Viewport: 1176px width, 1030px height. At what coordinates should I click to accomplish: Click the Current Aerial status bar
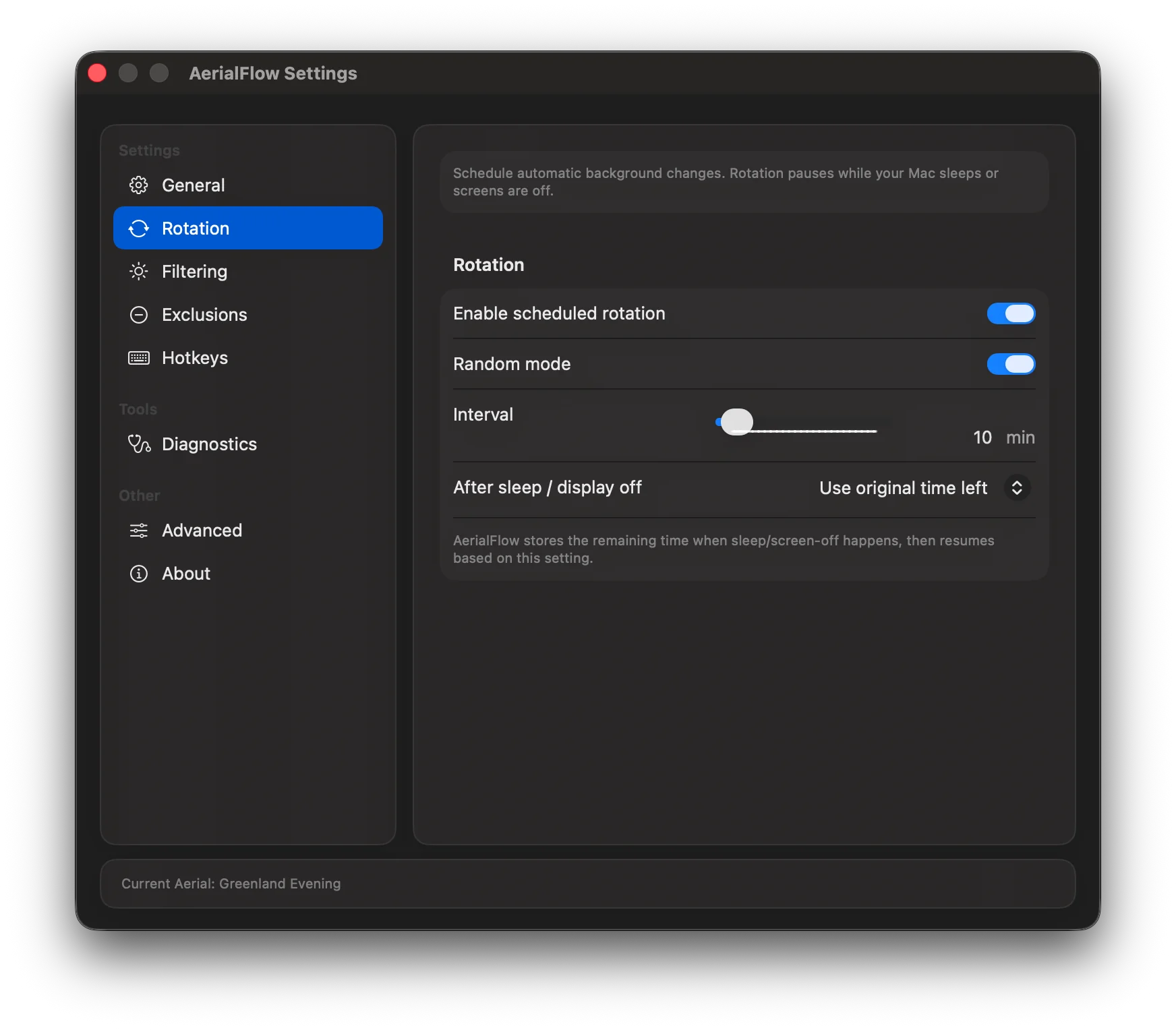tap(588, 884)
